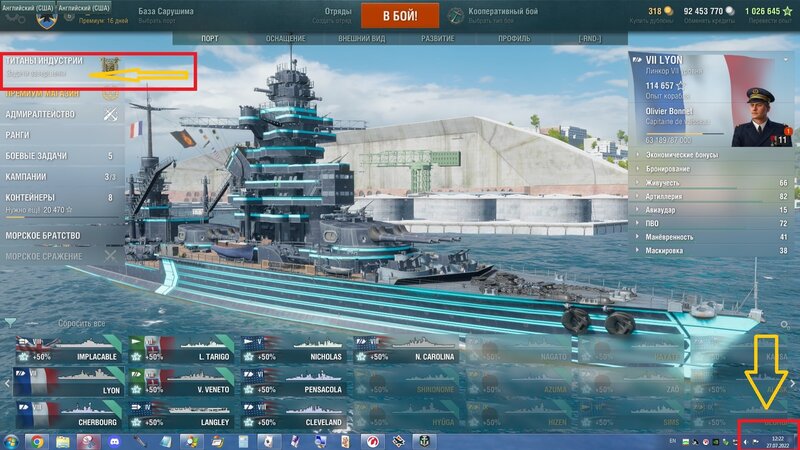800x450 pixels.
Task: Click Сбросить все filter reset
Action: (82, 323)
